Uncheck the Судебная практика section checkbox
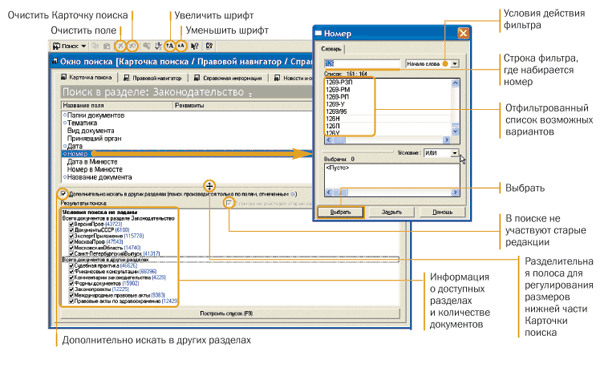This screenshot has width=600, height=376. 71,265
